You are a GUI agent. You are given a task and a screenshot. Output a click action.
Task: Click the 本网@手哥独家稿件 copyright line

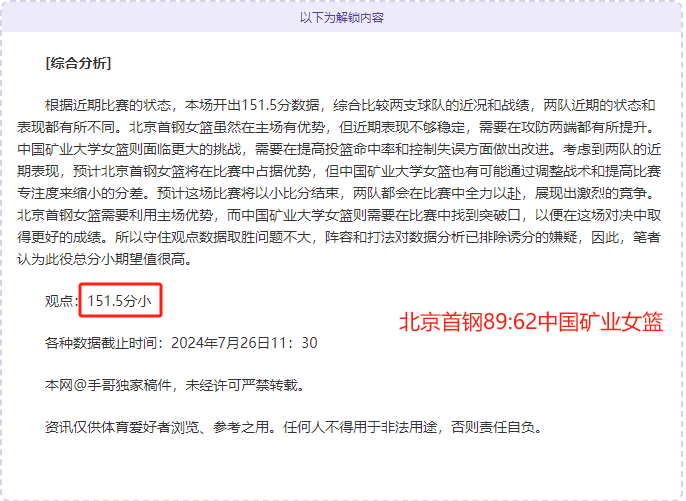pyautogui.click(x=175, y=385)
